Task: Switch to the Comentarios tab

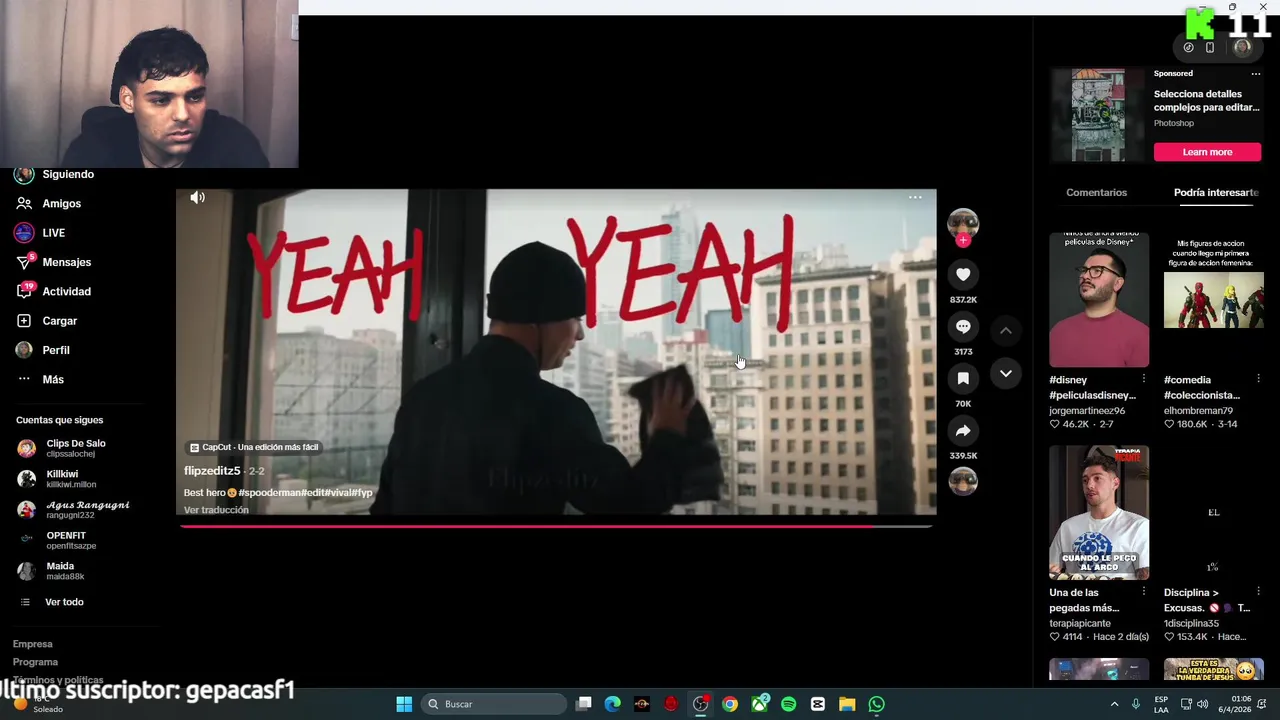Action: tap(1096, 192)
